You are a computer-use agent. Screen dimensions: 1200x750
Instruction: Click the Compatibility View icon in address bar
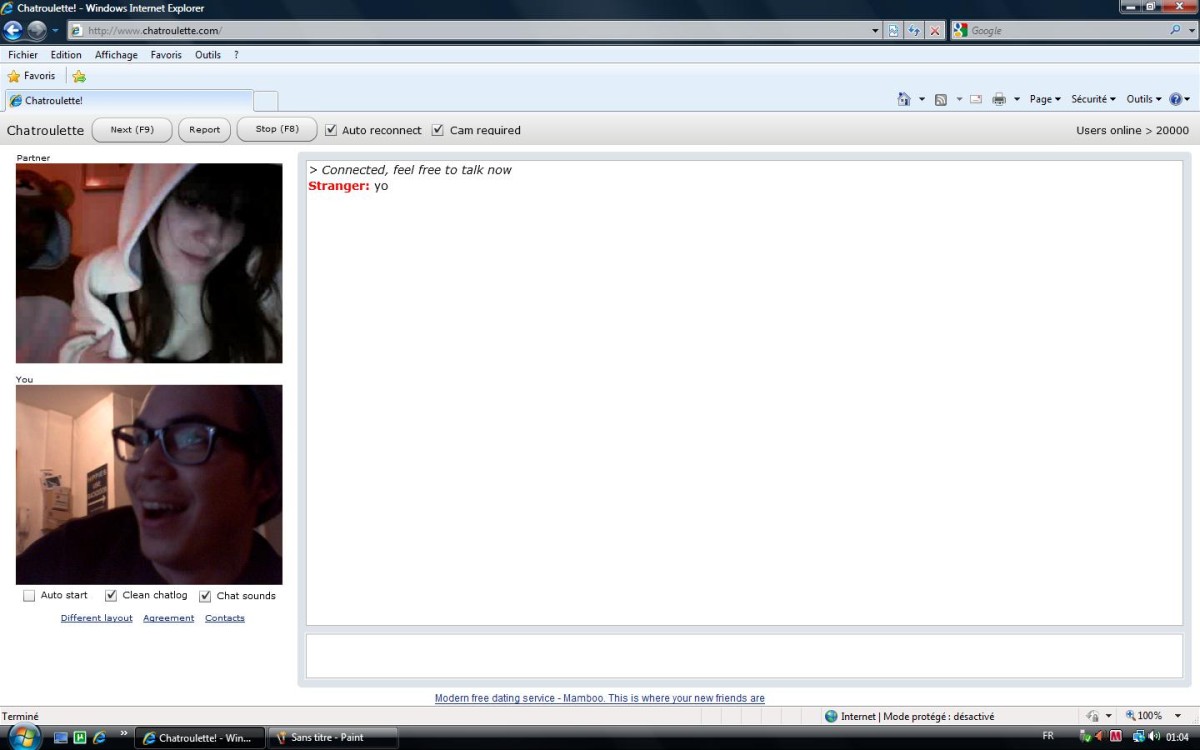(x=894, y=31)
